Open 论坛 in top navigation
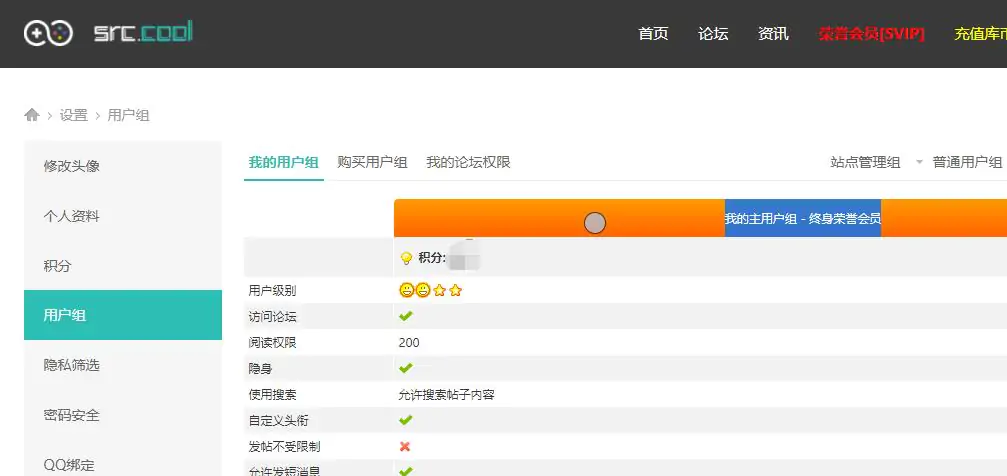1007x476 pixels. (x=713, y=33)
